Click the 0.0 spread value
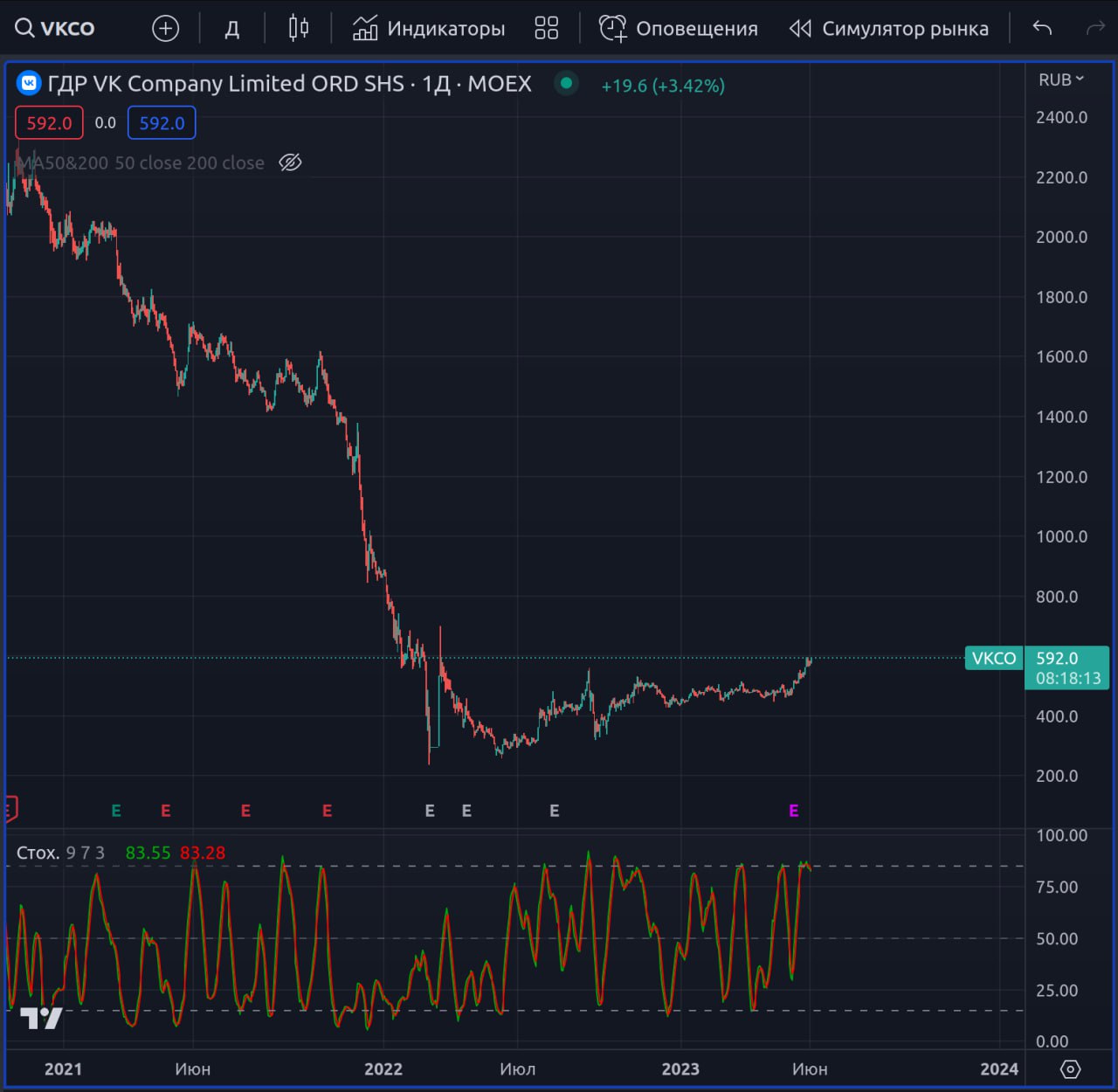This screenshot has width=1118, height=1092. (x=106, y=123)
